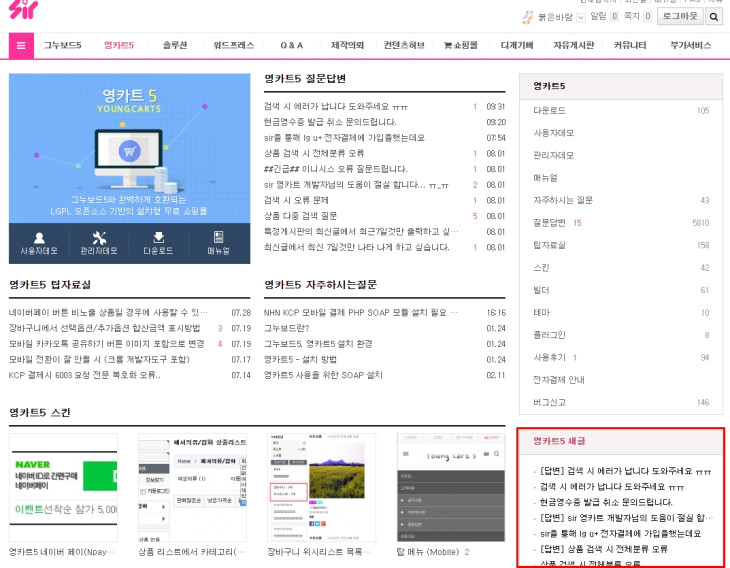730x568 pixels.
Task: Open tip 네이버페이 버튼 비노출 상품일 경우
Action: [x=108, y=312]
